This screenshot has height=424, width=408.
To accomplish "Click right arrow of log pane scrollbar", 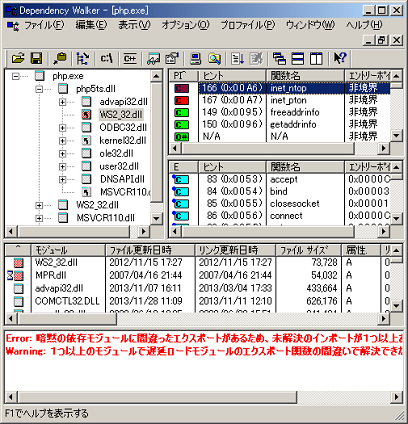I will (397, 397).
